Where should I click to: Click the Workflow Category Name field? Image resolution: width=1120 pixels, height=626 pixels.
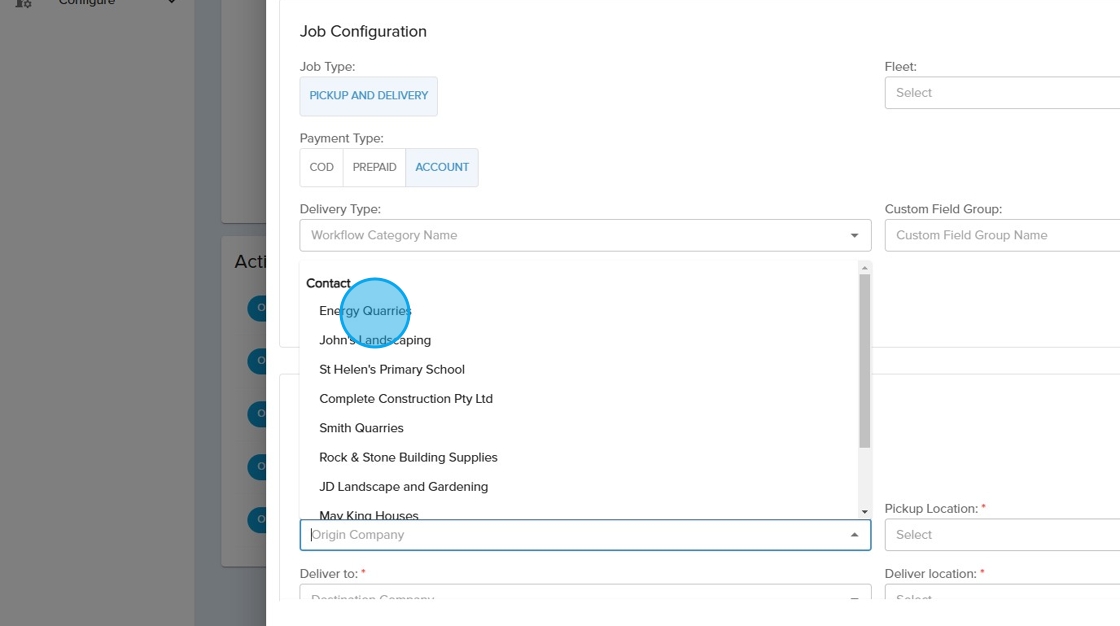(x=570, y=235)
